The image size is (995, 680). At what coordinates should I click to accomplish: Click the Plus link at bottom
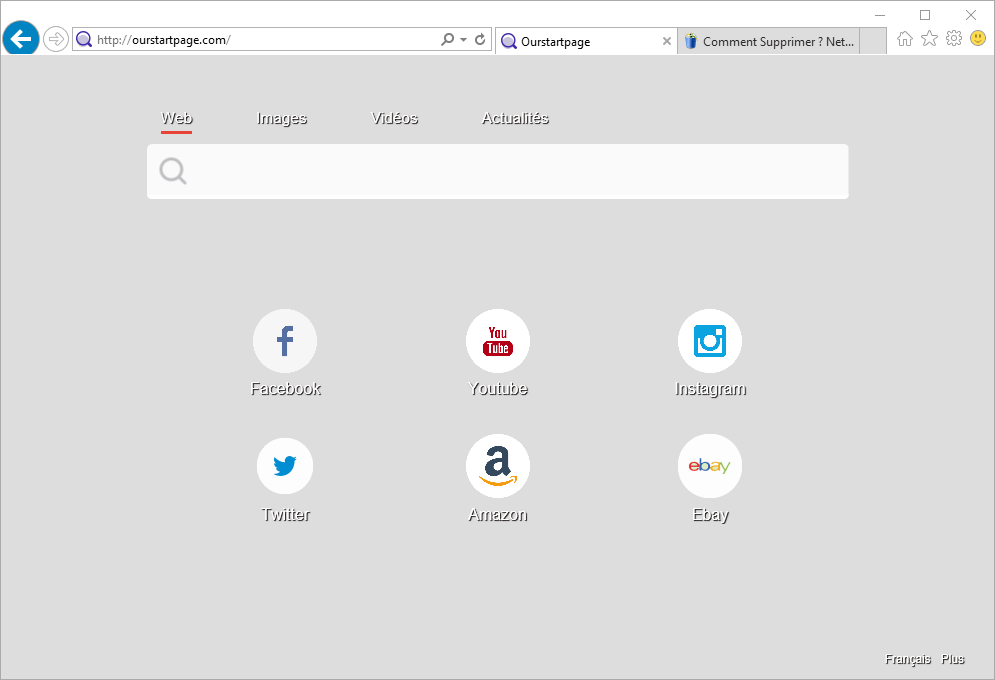coord(953,659)
